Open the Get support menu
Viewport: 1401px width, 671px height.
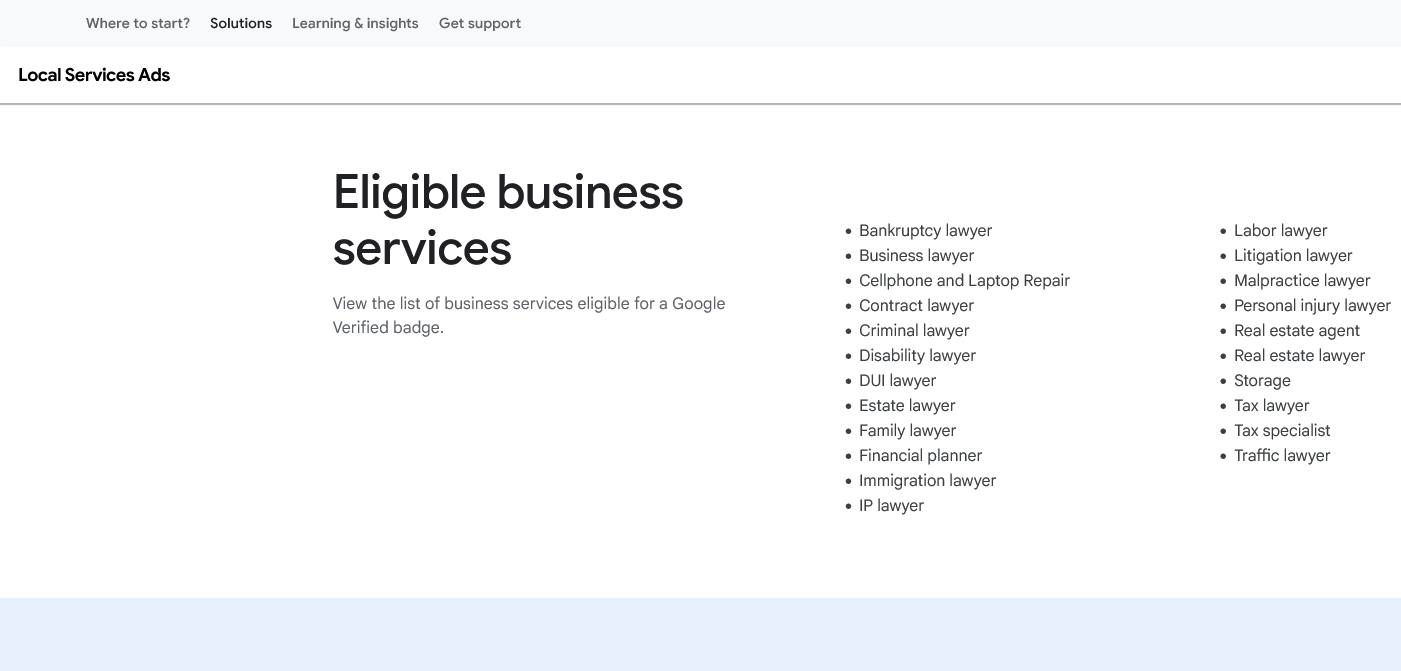pyautogui.click(x=480, y=23)
